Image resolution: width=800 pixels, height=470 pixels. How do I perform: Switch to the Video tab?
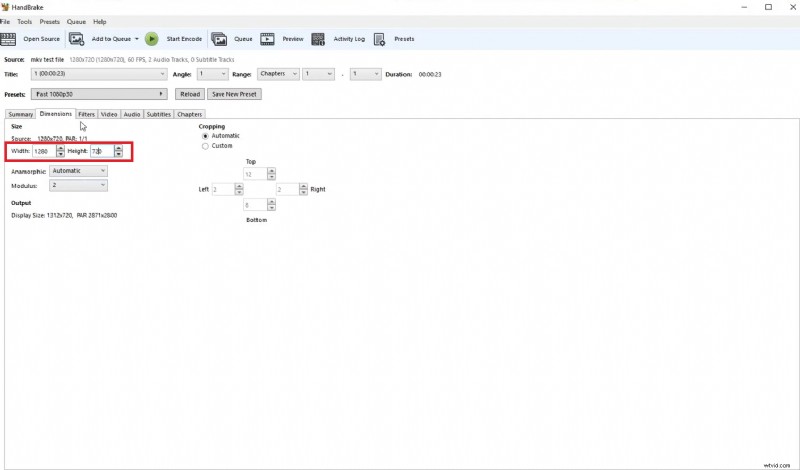[x=109, y=114]
